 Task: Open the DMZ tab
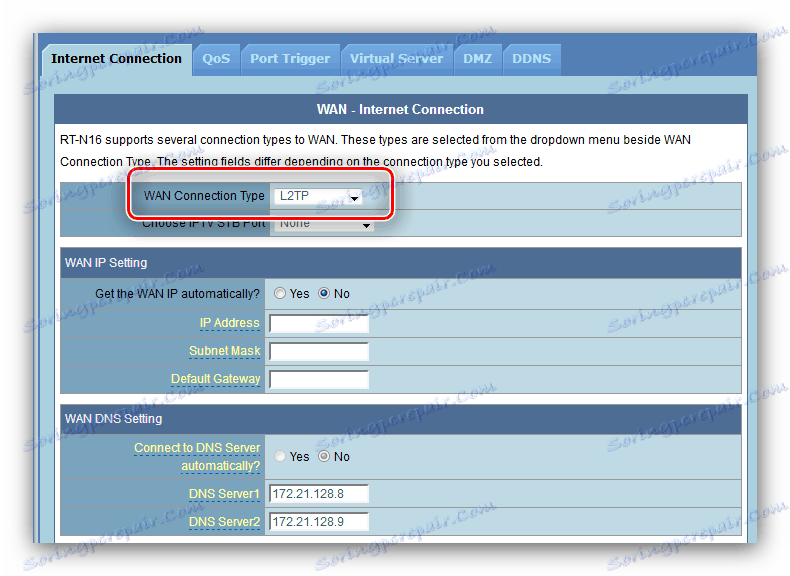click(x=478, y=59)
